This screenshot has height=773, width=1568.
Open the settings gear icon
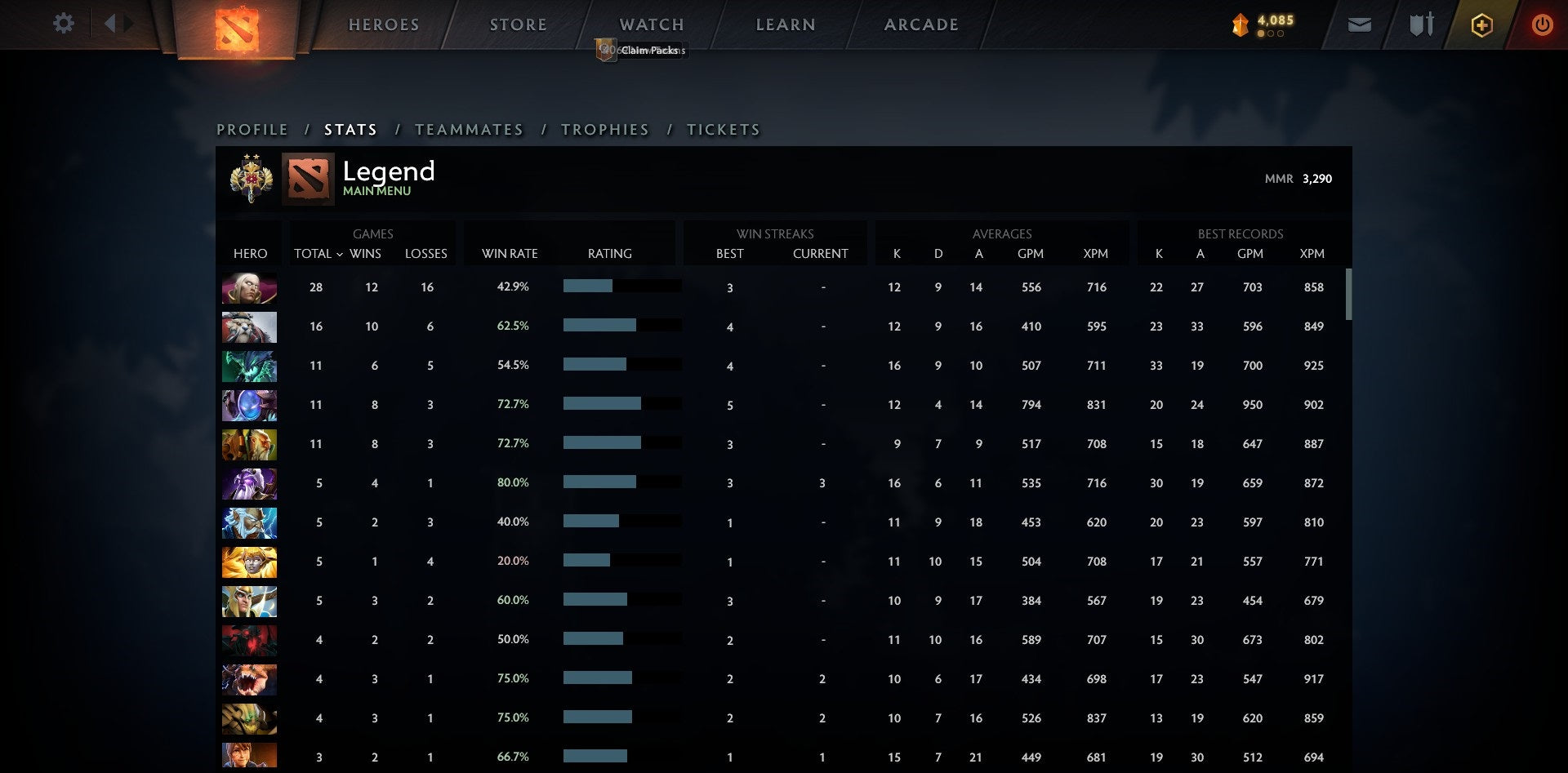pyautogui.click(x=62, y=24)
